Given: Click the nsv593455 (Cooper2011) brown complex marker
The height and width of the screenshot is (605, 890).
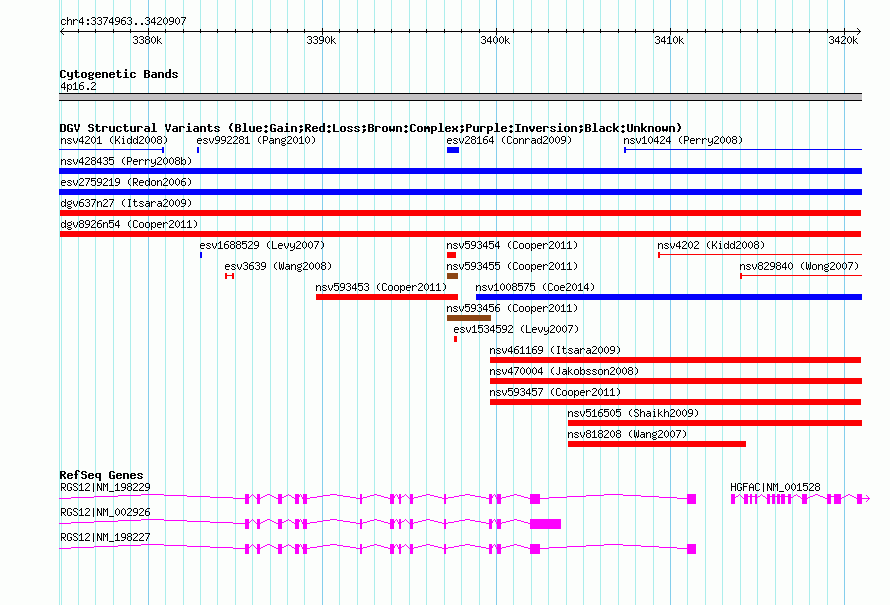Looking at the screenshot, I should 452,276.
